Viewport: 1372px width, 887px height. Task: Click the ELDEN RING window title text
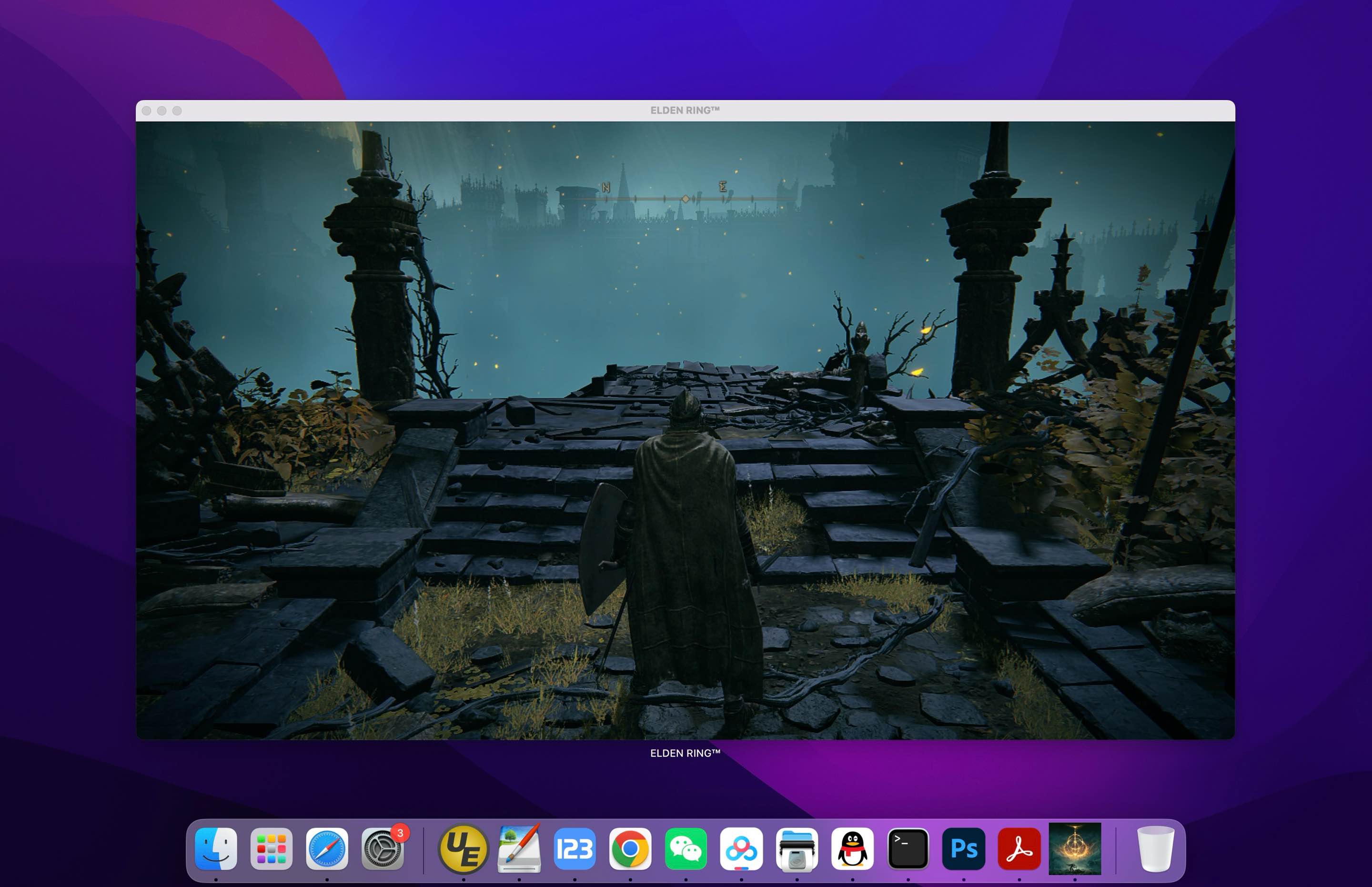[685, 110]
